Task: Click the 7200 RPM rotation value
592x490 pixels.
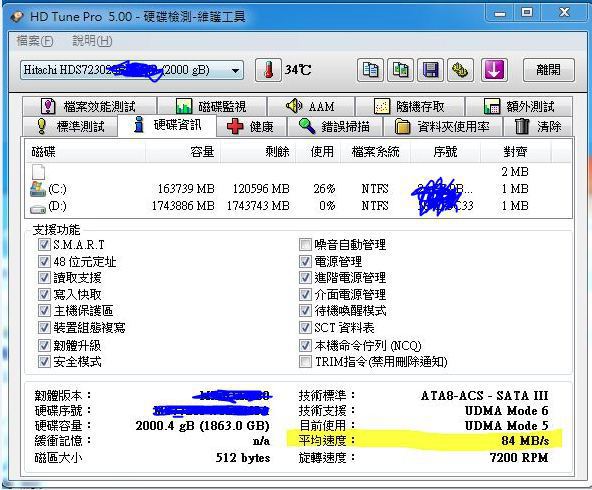Action: tap(519, 458)
